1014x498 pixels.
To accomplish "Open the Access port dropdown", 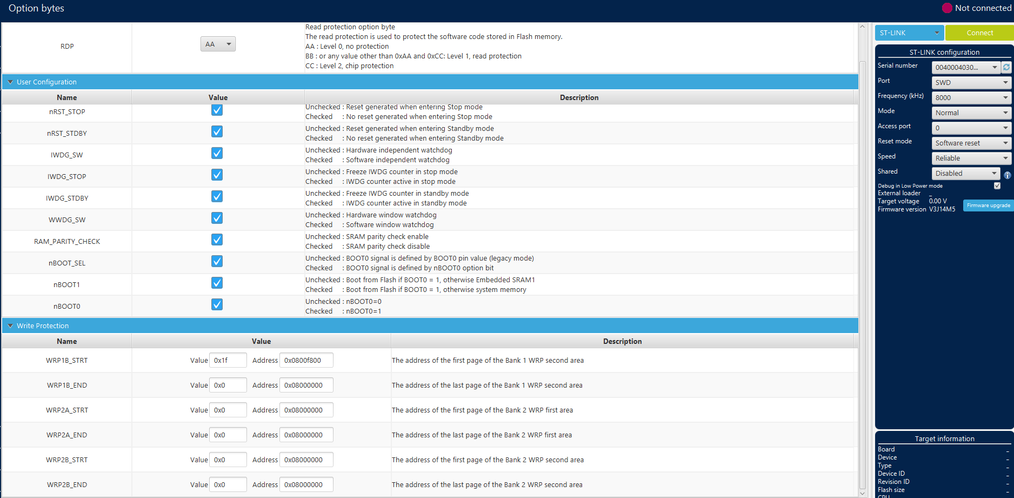I will pyautogui.click(x=971, y=128).
